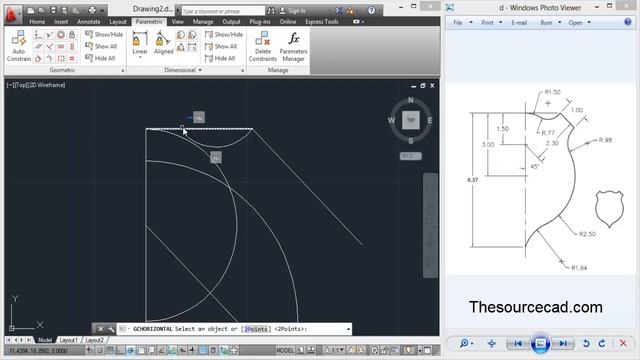Open Dimensional panel settings launcher arrow

tap(242, 71)
